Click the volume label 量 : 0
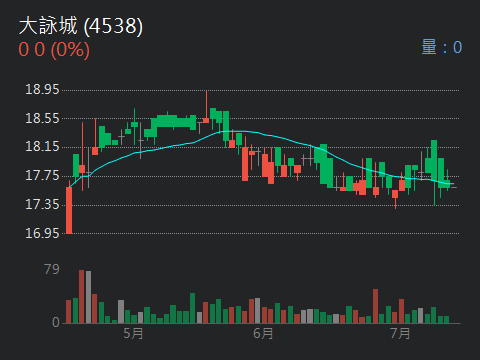Screen dimensions: 480x360 [442, 47]
